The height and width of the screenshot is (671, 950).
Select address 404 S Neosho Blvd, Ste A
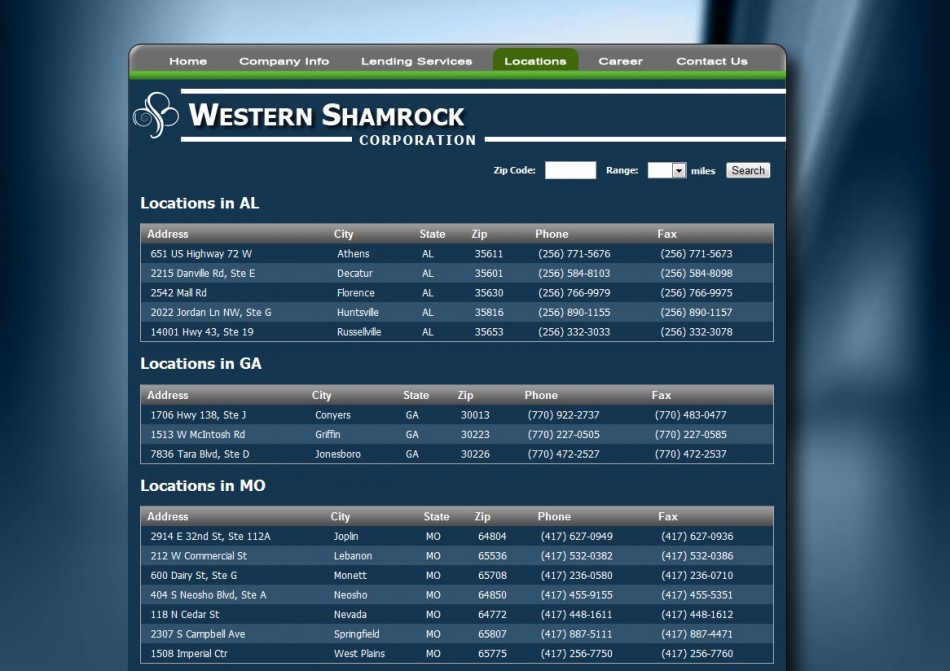coord(208,595)
